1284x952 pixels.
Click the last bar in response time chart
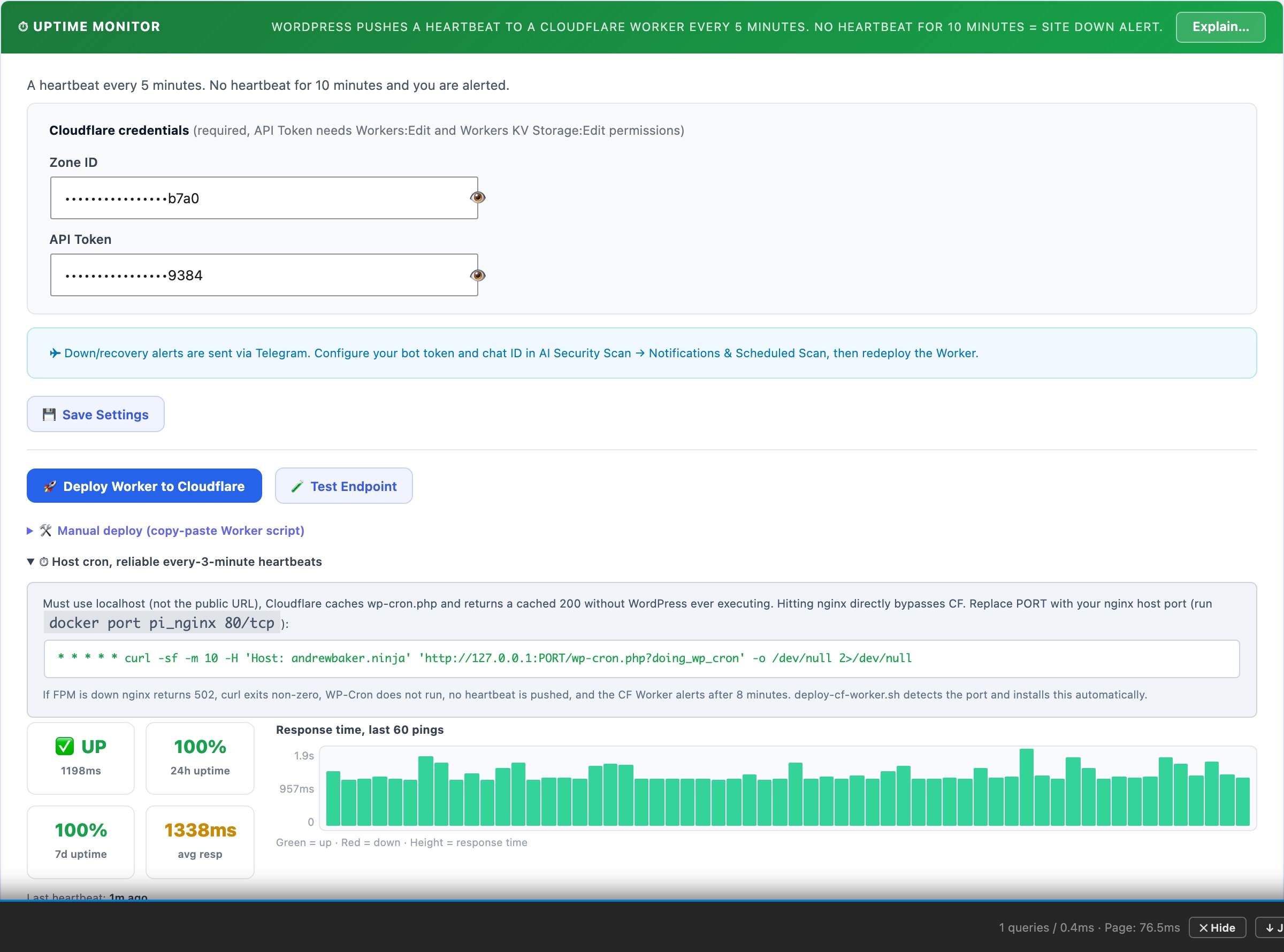(1242, 802)
